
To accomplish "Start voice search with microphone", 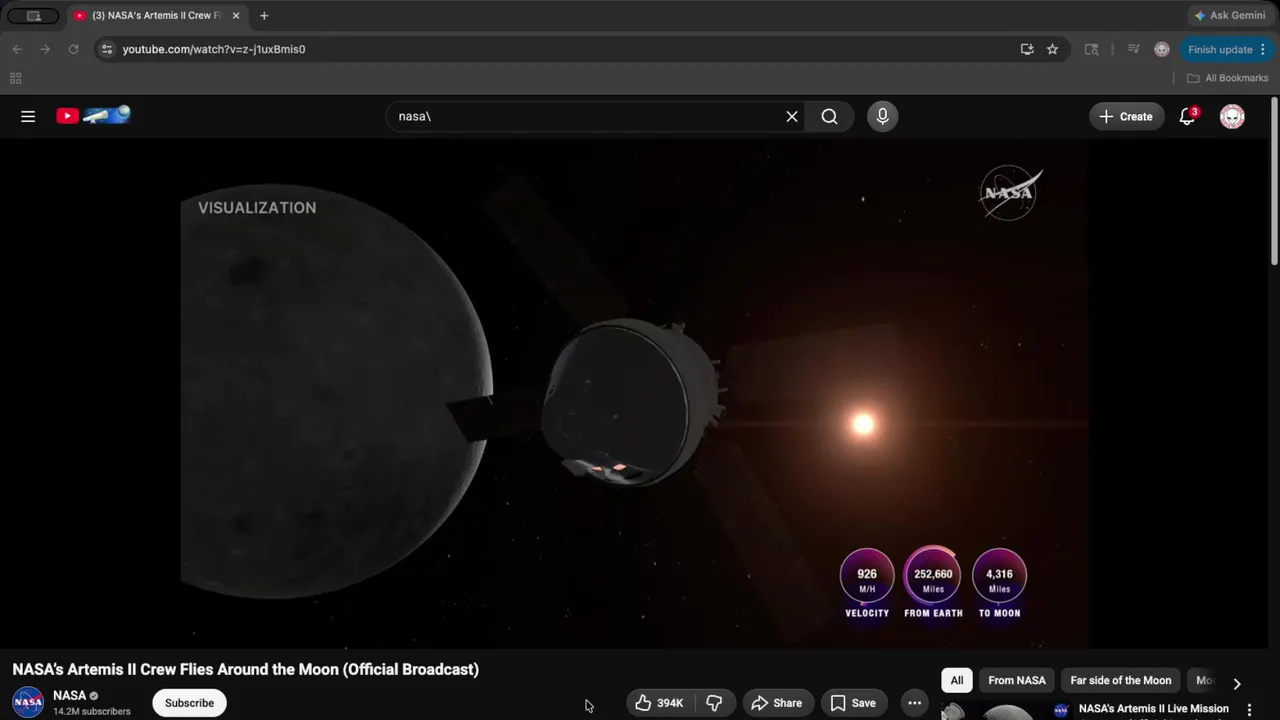I will tap(882, 116).
